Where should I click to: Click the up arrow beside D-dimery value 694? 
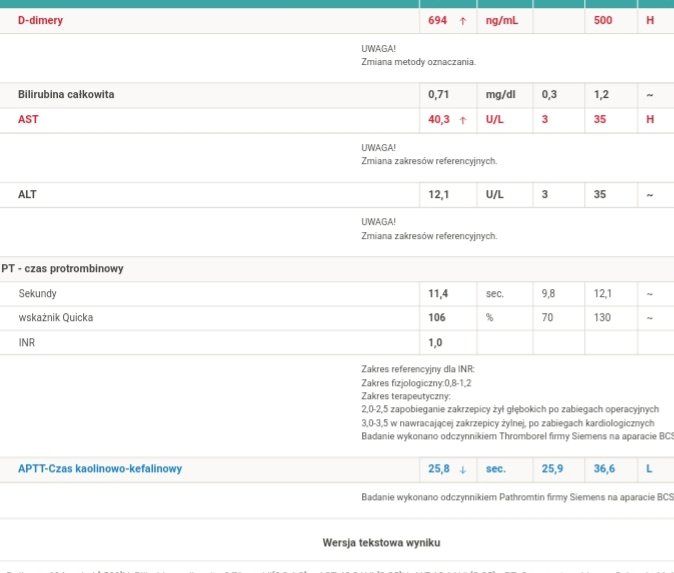462,21
